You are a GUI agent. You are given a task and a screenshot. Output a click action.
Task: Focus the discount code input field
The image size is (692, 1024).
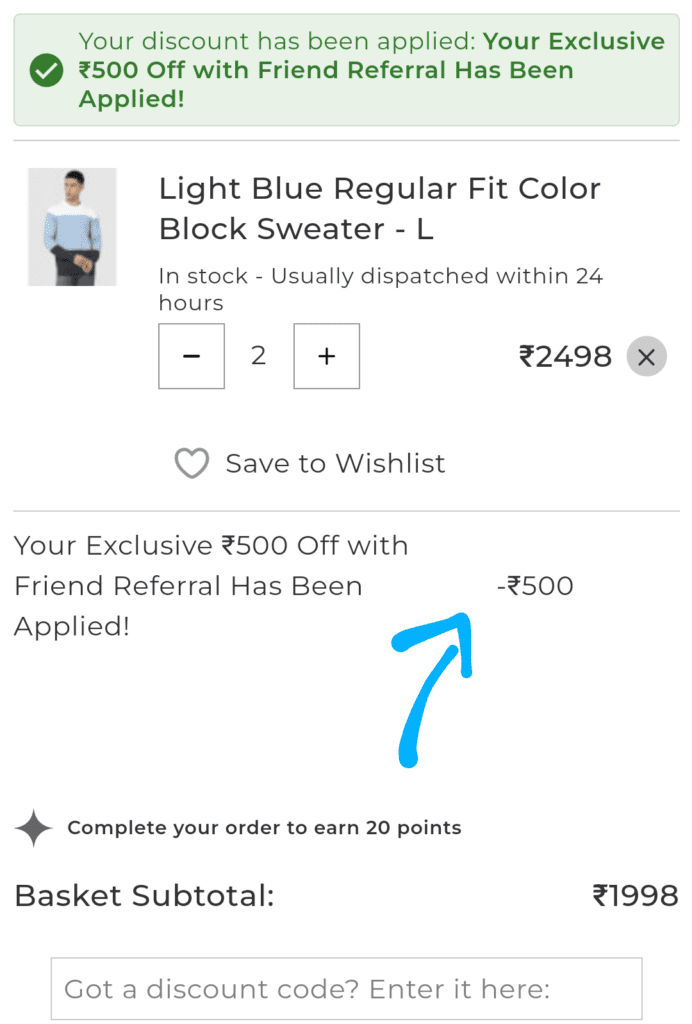(346, 989)
